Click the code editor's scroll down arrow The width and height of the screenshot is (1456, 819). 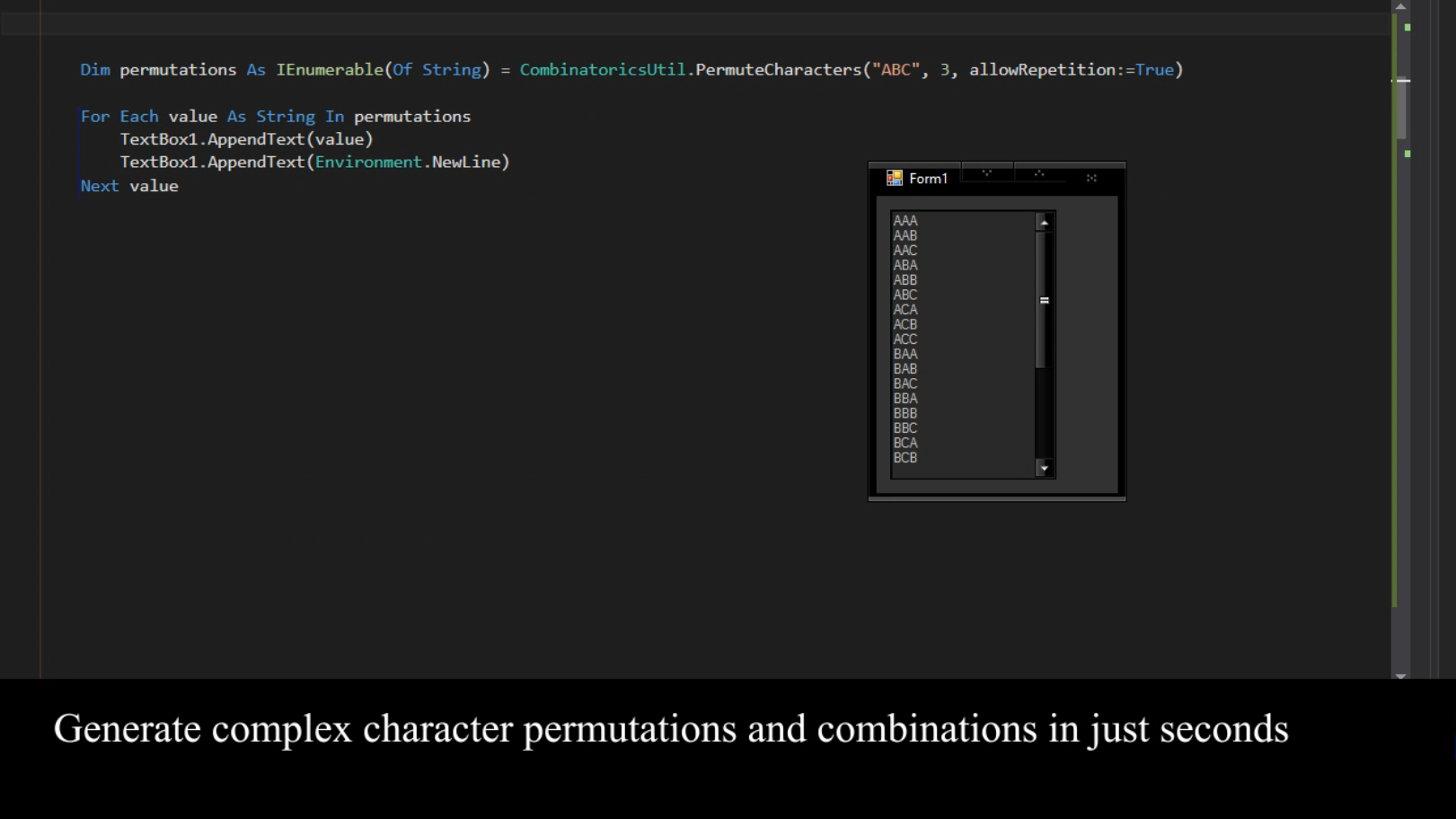(x=1400, y=675)
